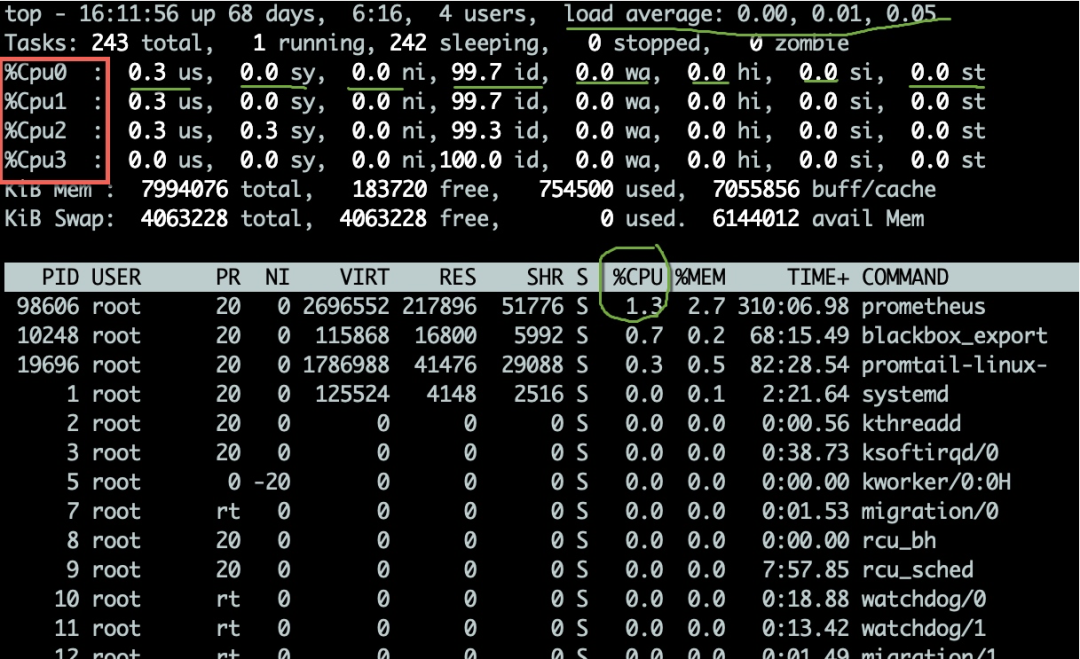Screen dimensions: 1080x659
Task: Click the KiB Swap label
Action: coord(59,219)
